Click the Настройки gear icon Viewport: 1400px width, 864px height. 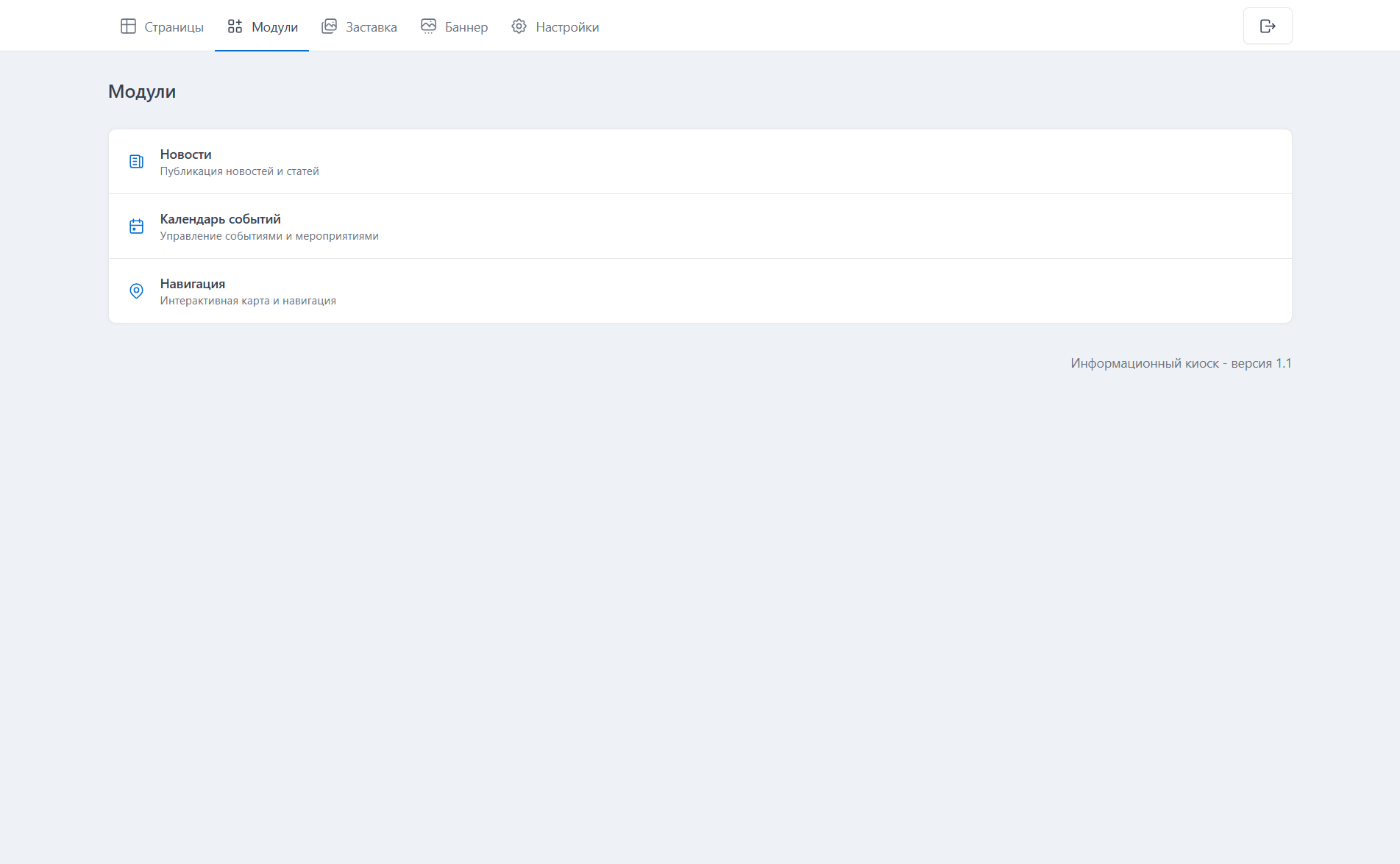pyautogui.click(x=519, y=26)
